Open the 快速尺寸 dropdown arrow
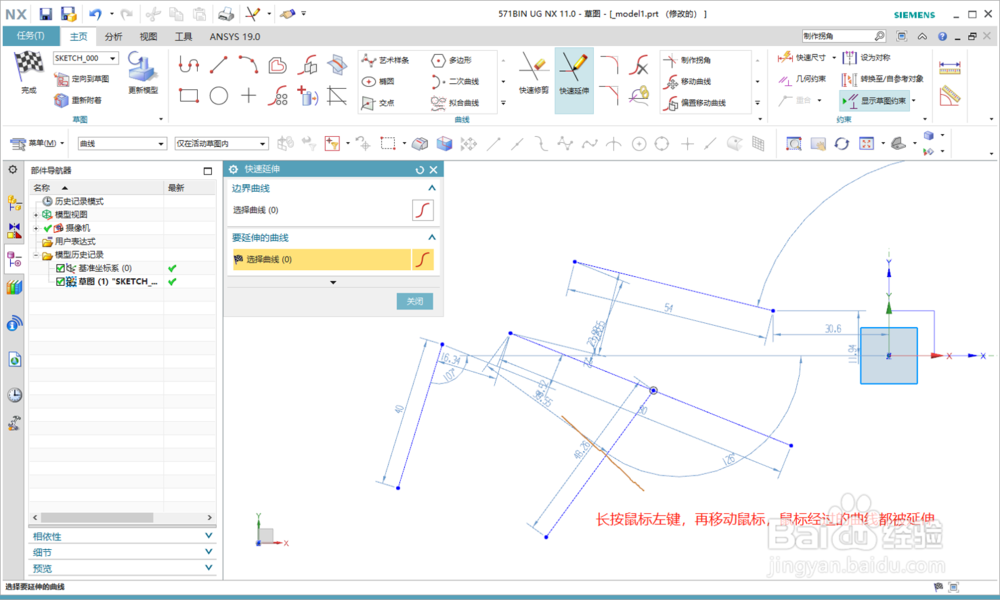 (x=834, y=58)
